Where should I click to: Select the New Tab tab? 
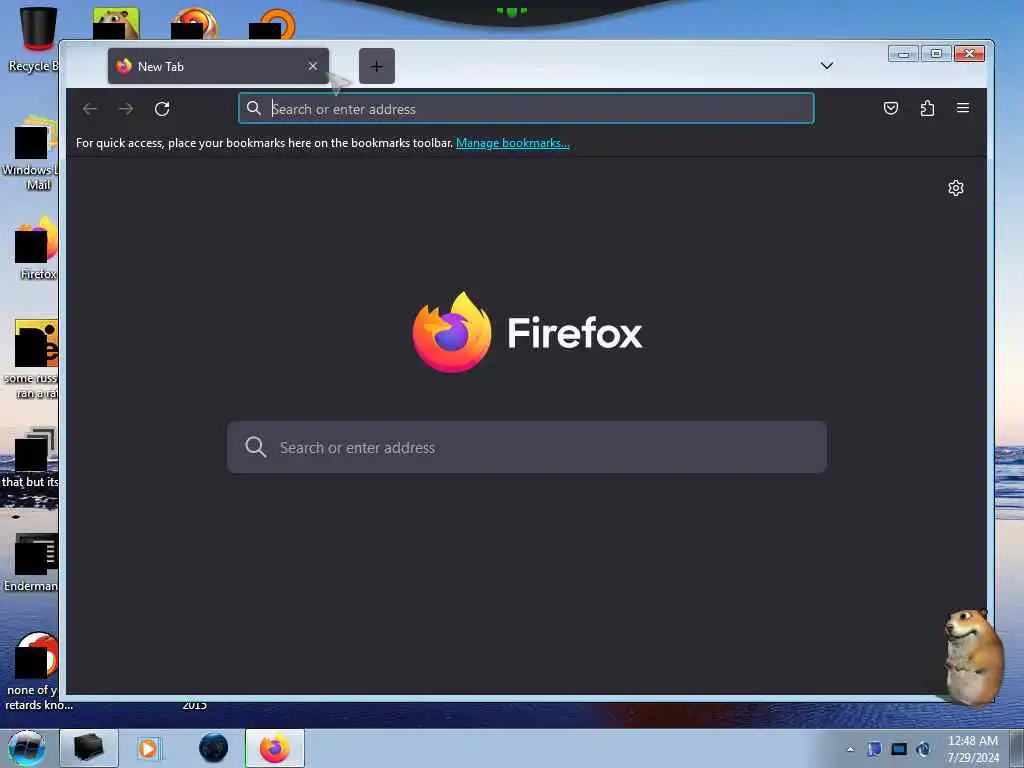tap(218, 66)
